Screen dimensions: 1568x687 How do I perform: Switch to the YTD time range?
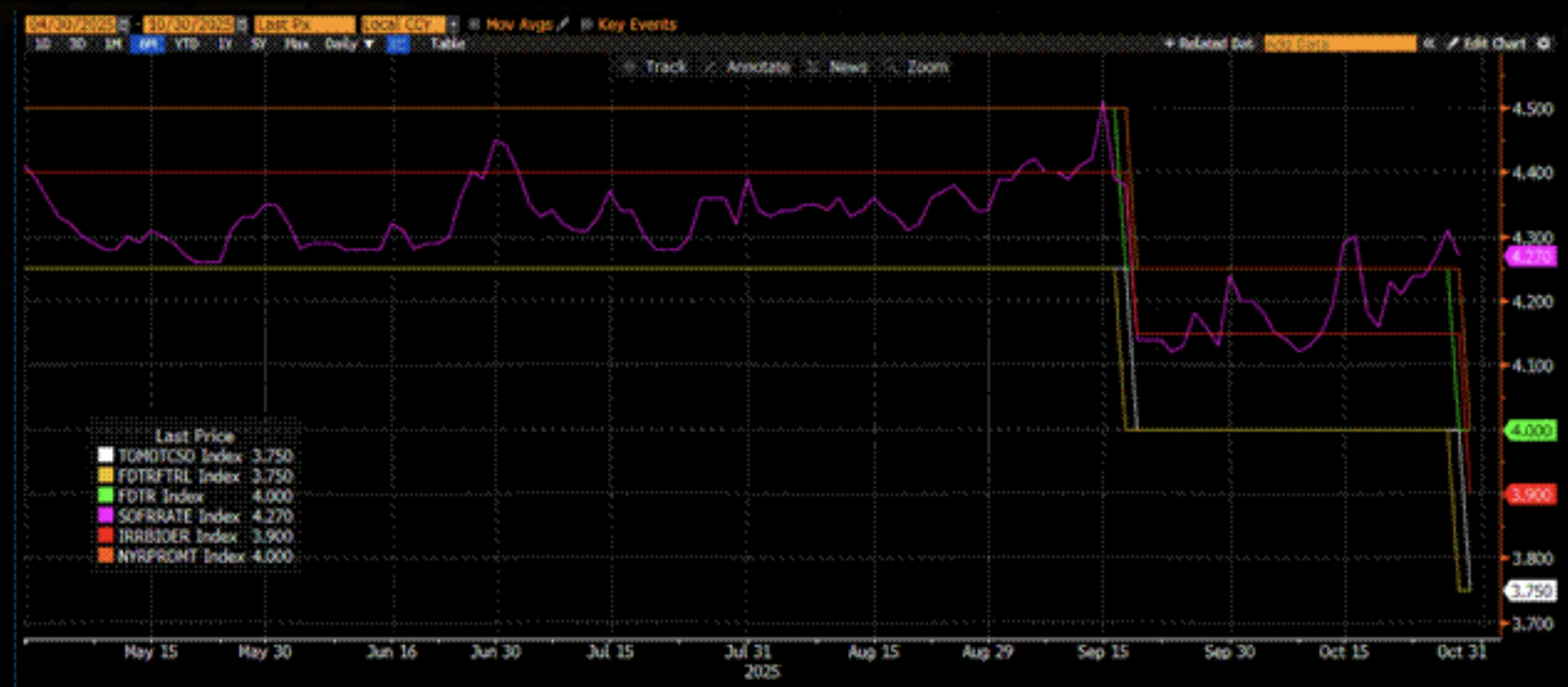[186, 44]
